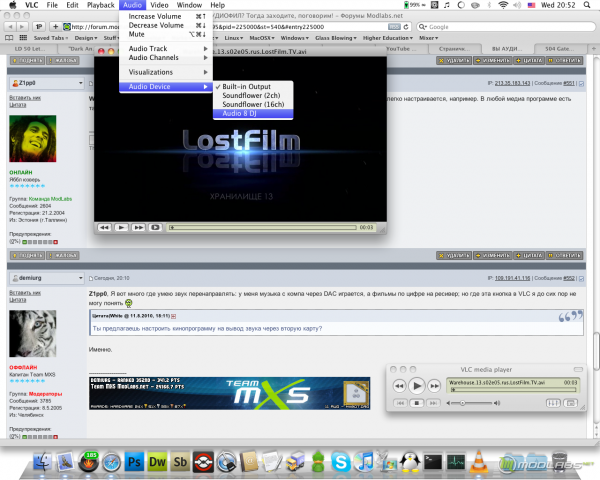Open the Top Sites grid icon
The width and height of the screenshot is (600, 480).
coord(23,38)
